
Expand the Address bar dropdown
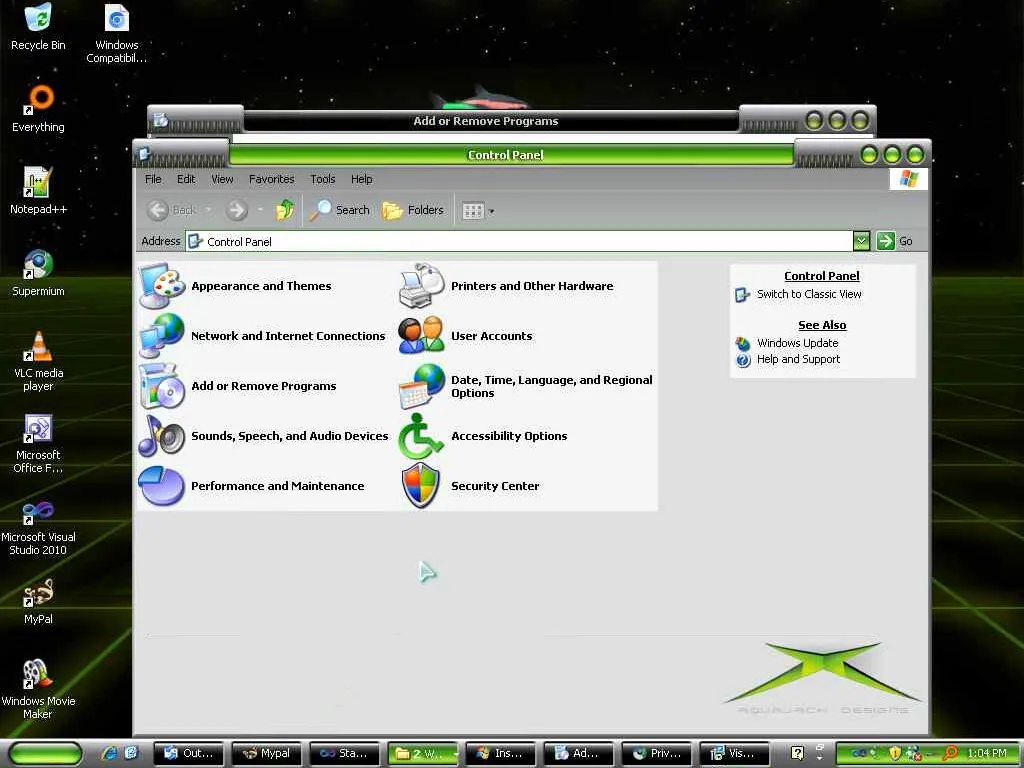pos(861,241)
